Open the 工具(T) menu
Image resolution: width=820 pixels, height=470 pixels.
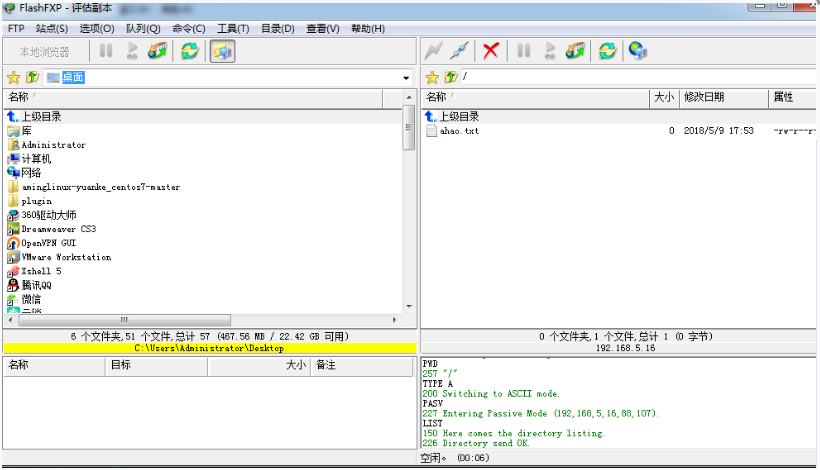233,28
